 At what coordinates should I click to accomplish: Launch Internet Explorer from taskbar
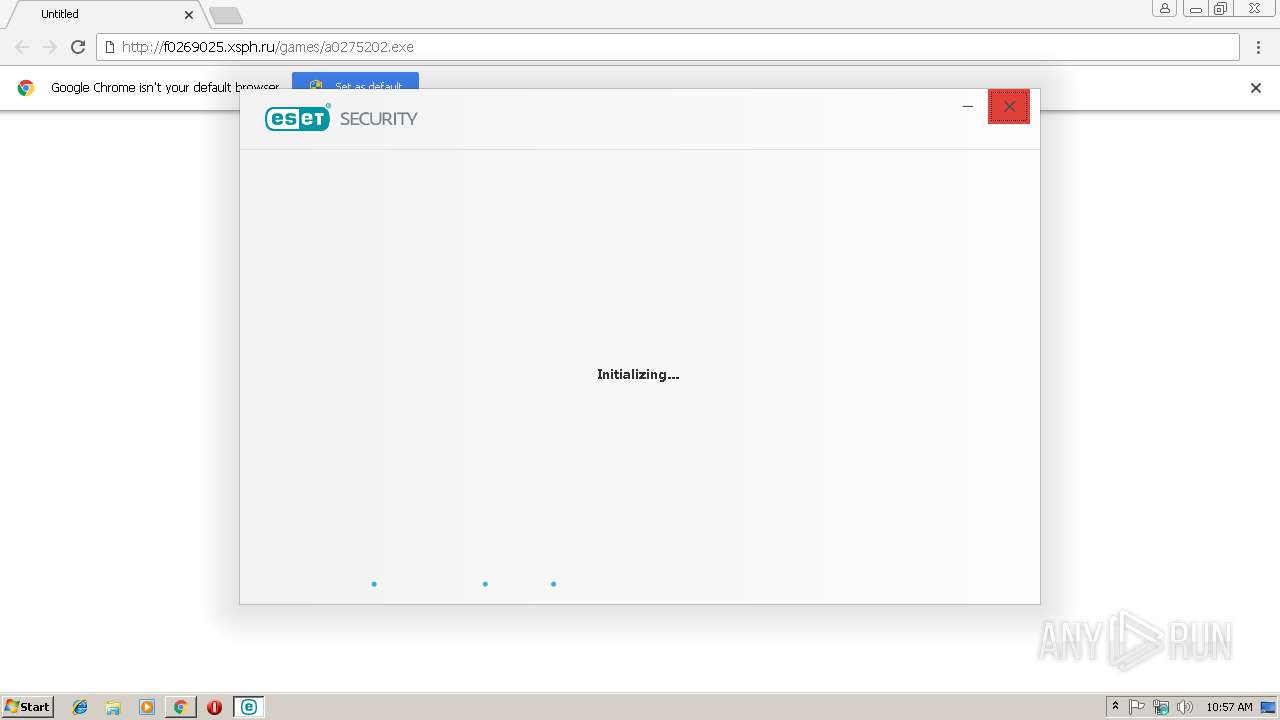coord(80,707)
